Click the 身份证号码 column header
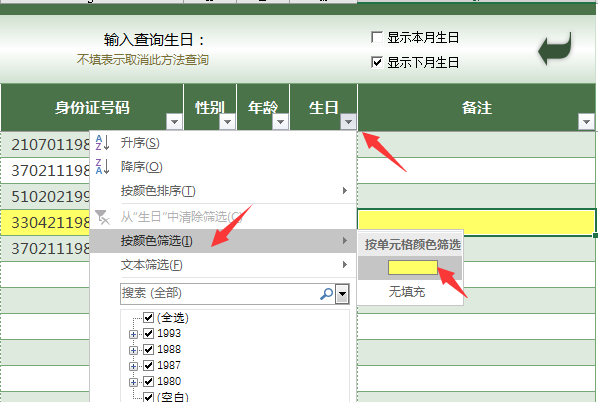Viewport: 598px width, 402px height. point(92,108)
